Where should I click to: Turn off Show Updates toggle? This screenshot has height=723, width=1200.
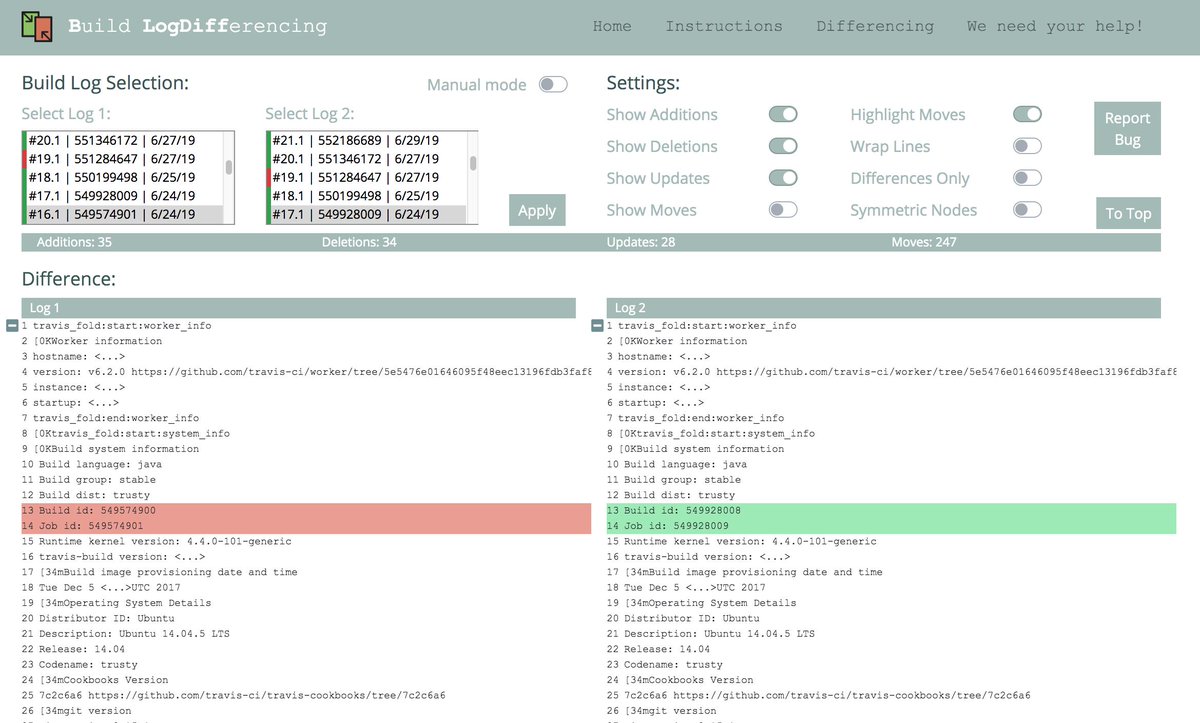783,178
